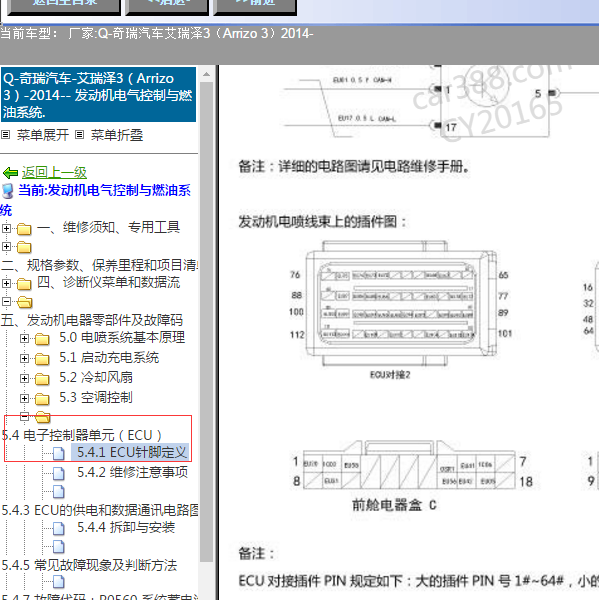Click the current-section icon beside 当前:发动机电气控制
This screenshot has height=600, width=599.
click(x=8, y=191)
